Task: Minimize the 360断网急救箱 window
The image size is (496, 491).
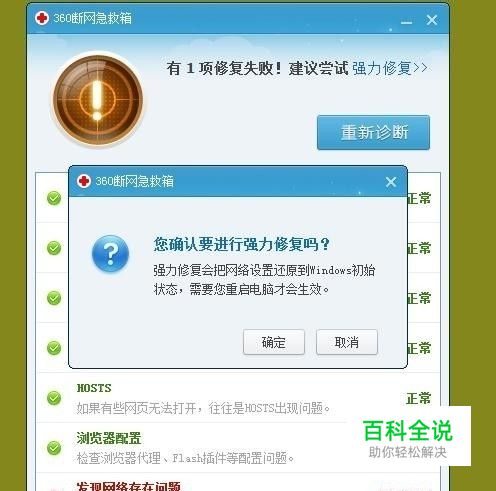Action: tap(406, 22)
